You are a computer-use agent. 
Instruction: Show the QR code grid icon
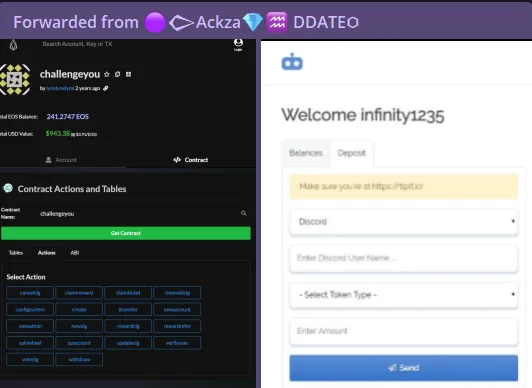click(x=128, y=74)
